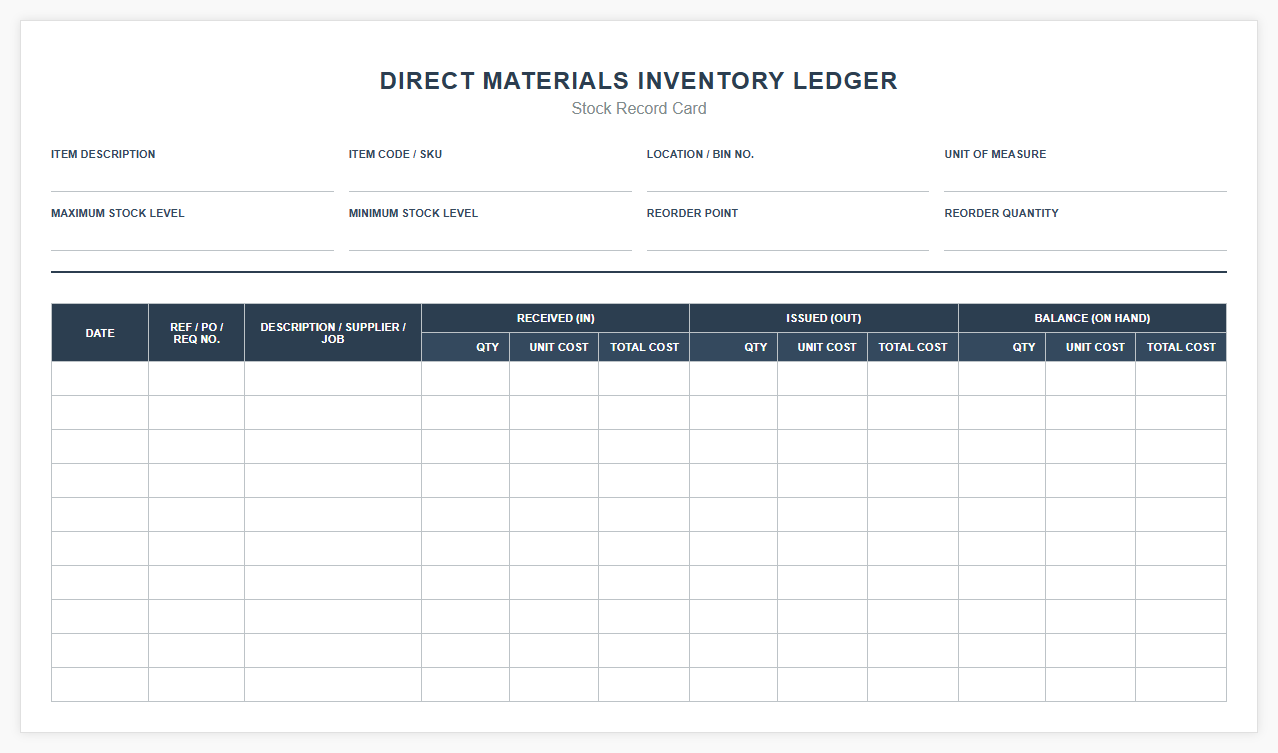Select the first ledger row's Date cell
Screen dimensions: 1278x753
[x=100, y=379]
